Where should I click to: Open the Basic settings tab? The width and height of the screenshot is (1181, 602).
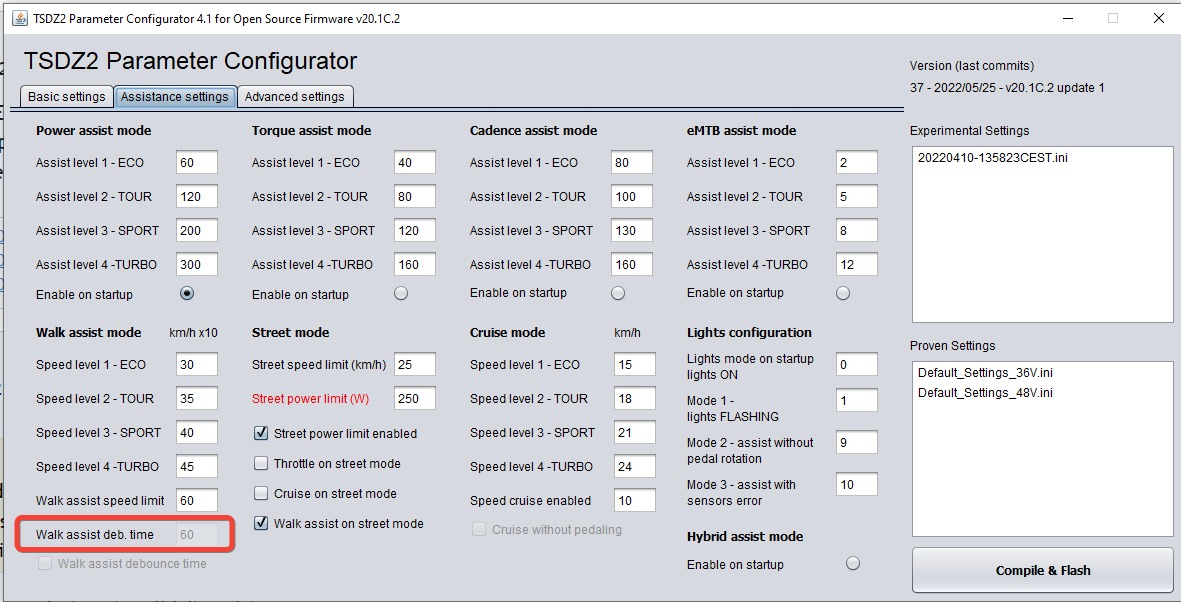(66, 96)
